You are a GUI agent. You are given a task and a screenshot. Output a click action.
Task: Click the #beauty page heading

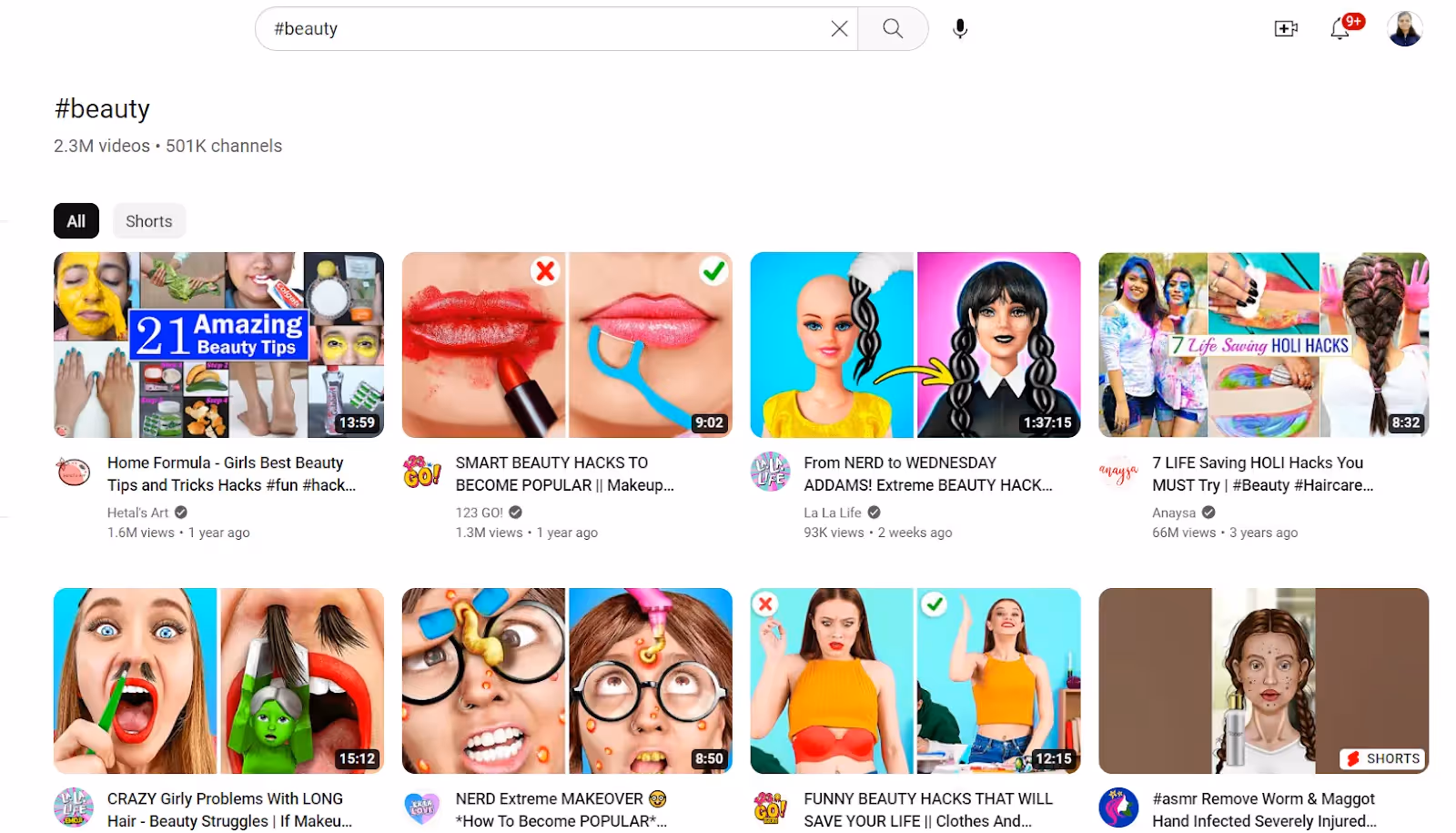(102, 109)
